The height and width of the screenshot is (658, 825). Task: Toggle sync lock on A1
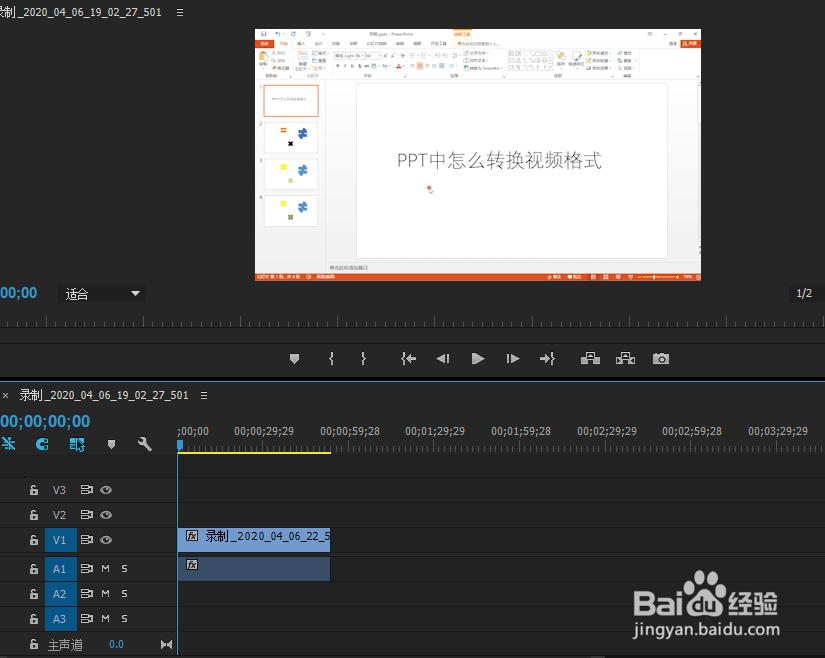pos(87,569)
